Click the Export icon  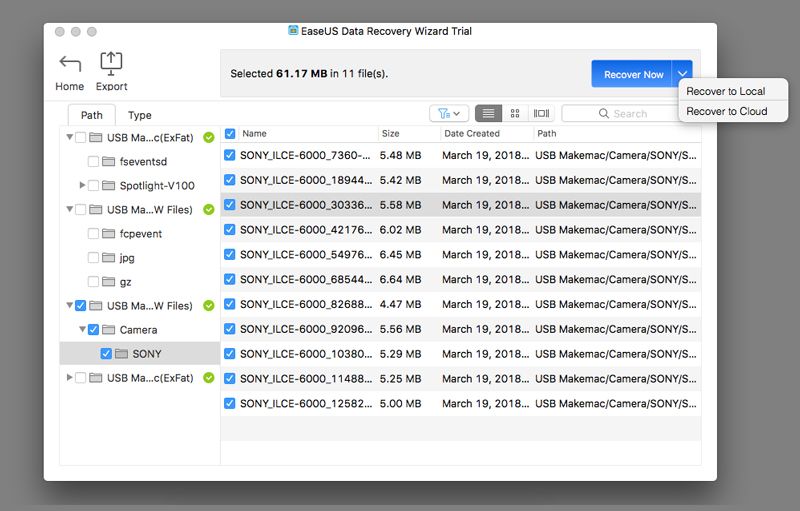(111, 63)
